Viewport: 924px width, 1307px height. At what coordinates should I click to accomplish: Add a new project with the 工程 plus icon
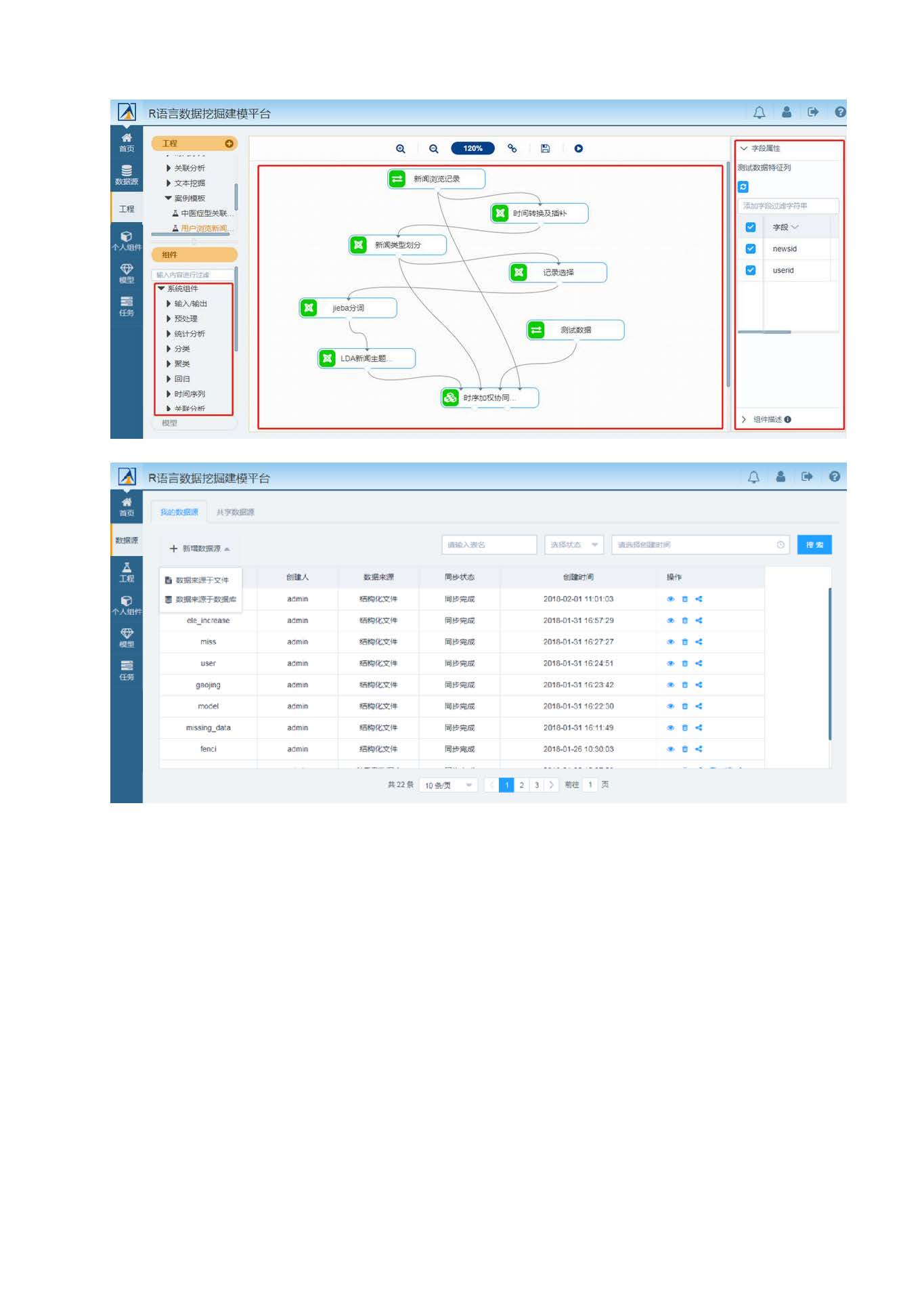(229, 144)
